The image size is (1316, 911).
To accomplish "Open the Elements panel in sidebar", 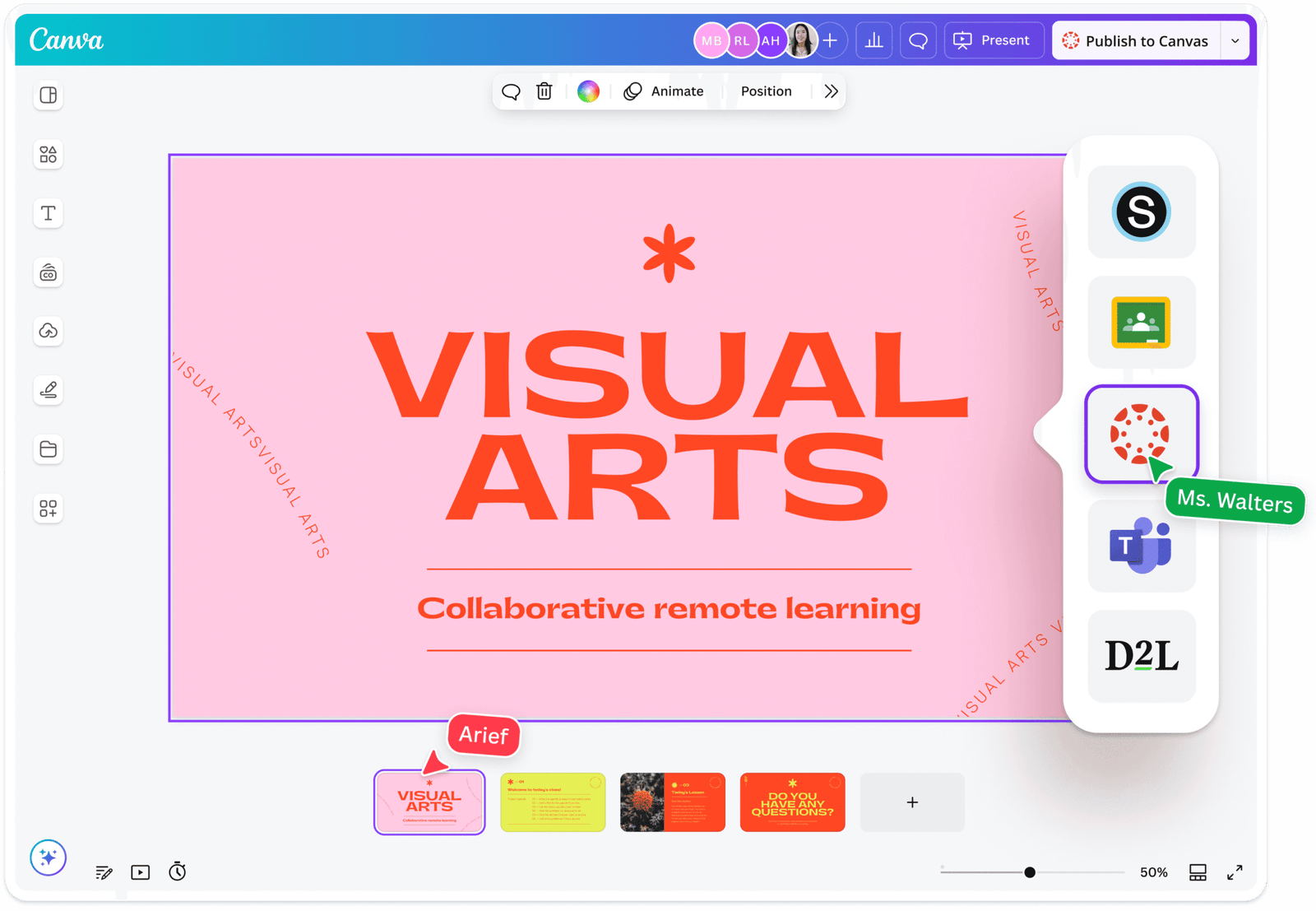I will [x=49, y=155].
